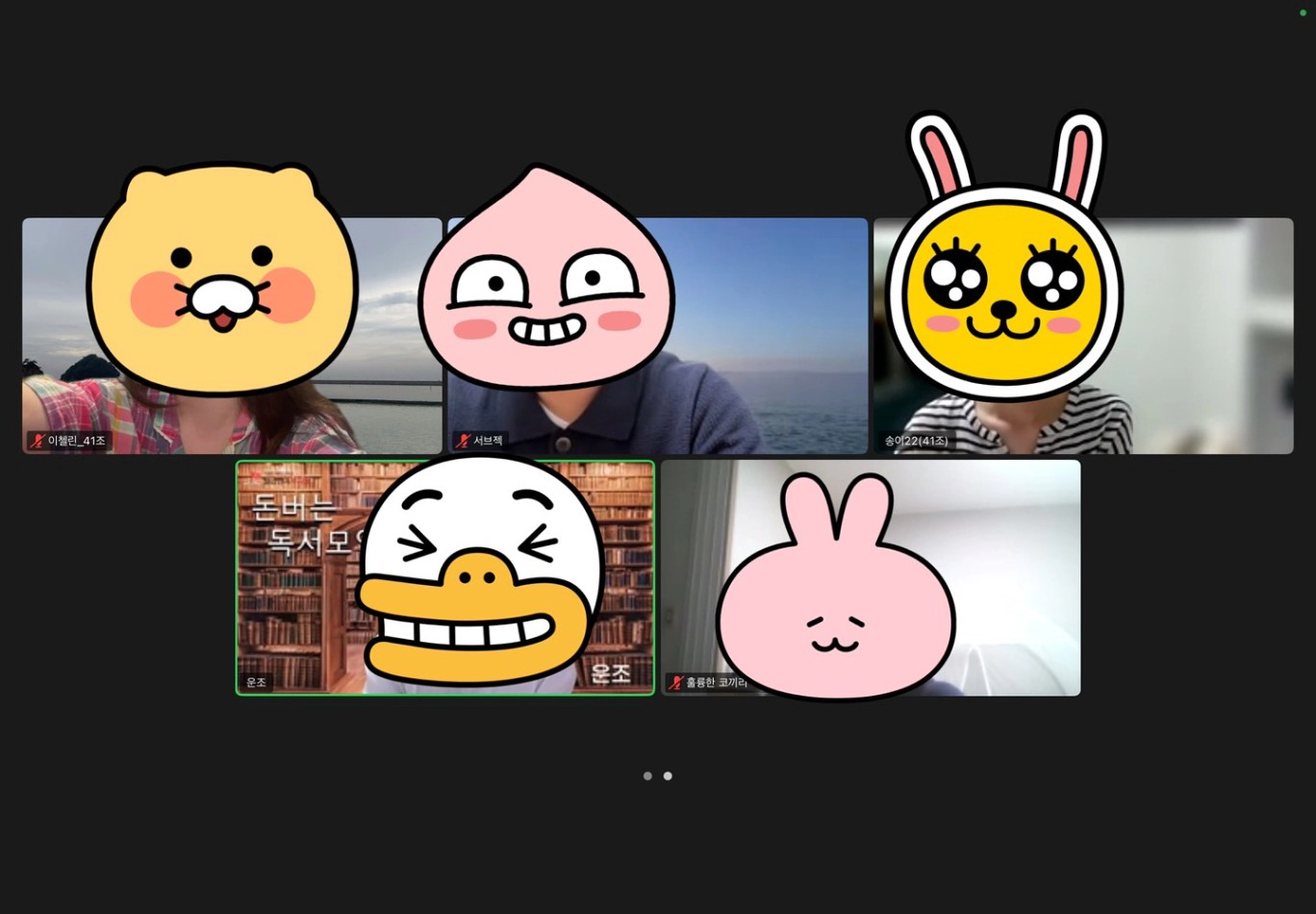Select the second gallery page dot

668,775
